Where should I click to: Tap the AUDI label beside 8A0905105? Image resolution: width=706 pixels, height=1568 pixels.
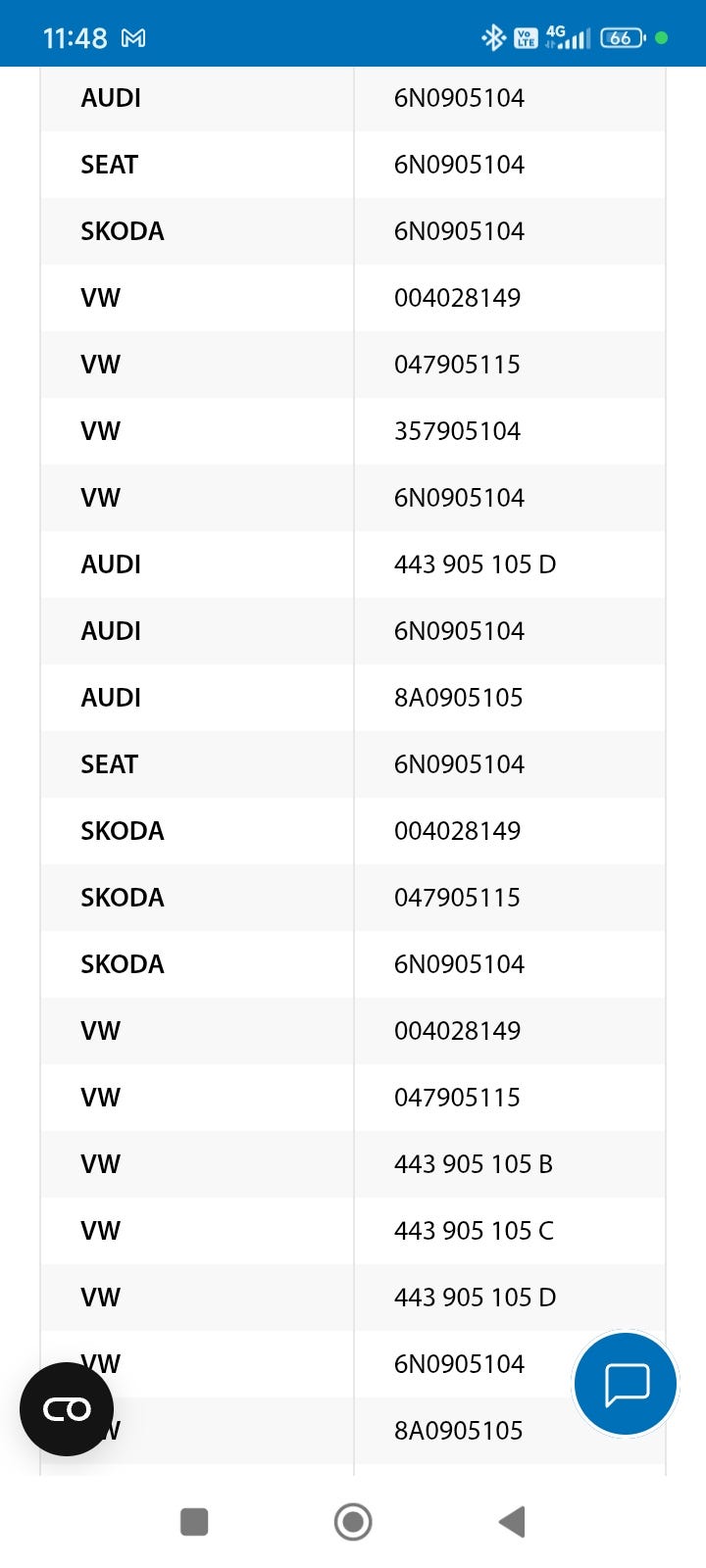111,698
